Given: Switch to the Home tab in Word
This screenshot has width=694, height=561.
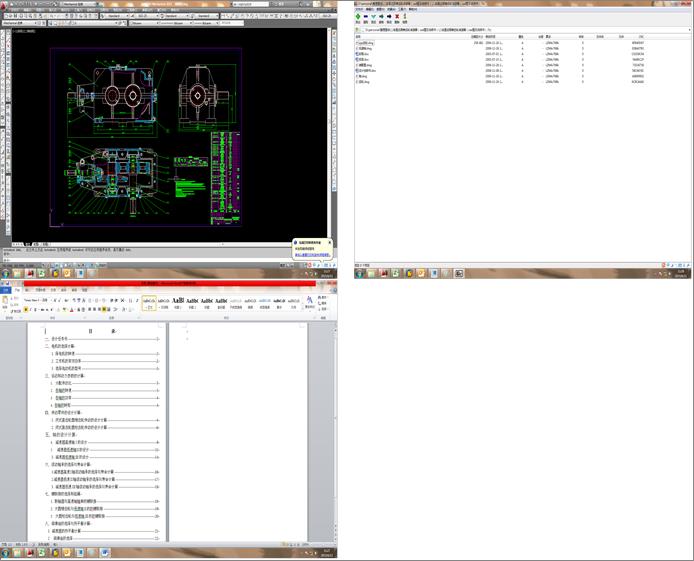Looking at the screenshot, I should (17, 290).
